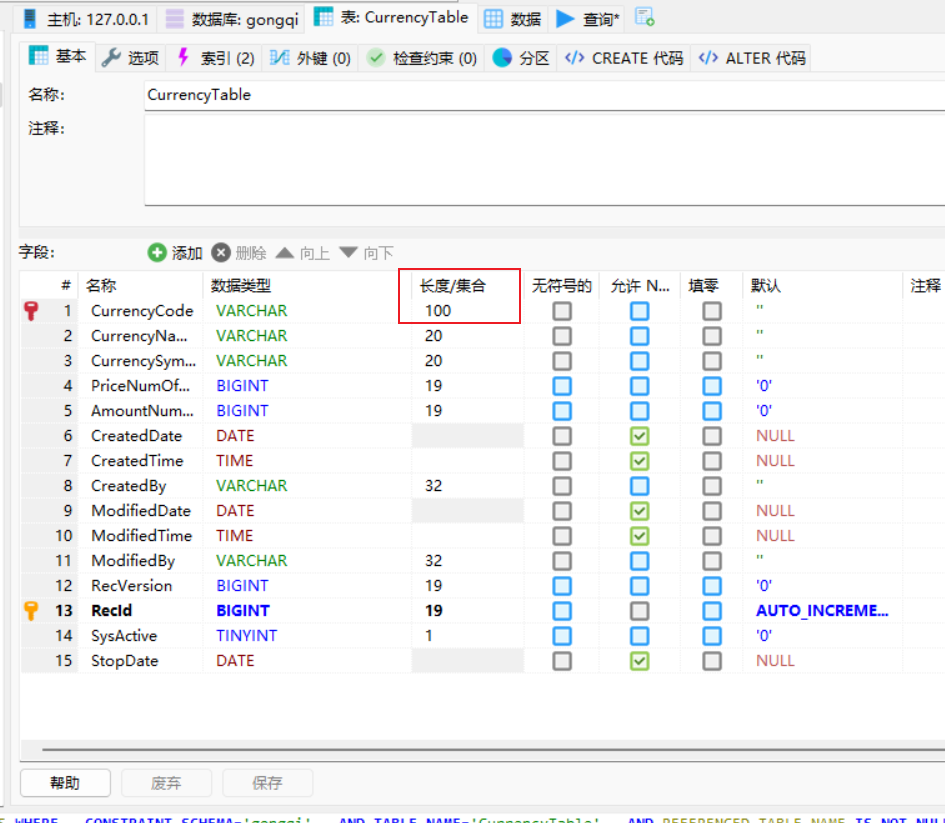Image resolution: width=945 pixels, height=823 pixels.
Task: Click length value 32 for CreatedBy
Action: 433,486
